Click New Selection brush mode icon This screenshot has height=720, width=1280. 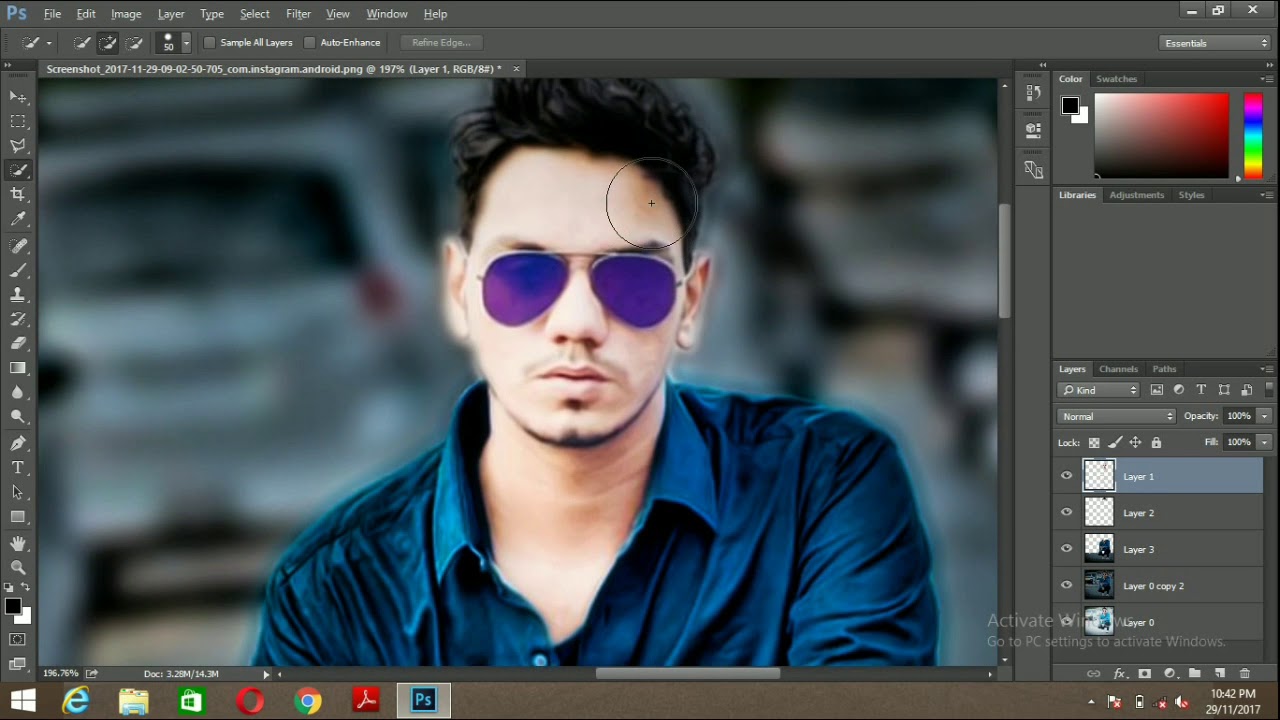82,43
